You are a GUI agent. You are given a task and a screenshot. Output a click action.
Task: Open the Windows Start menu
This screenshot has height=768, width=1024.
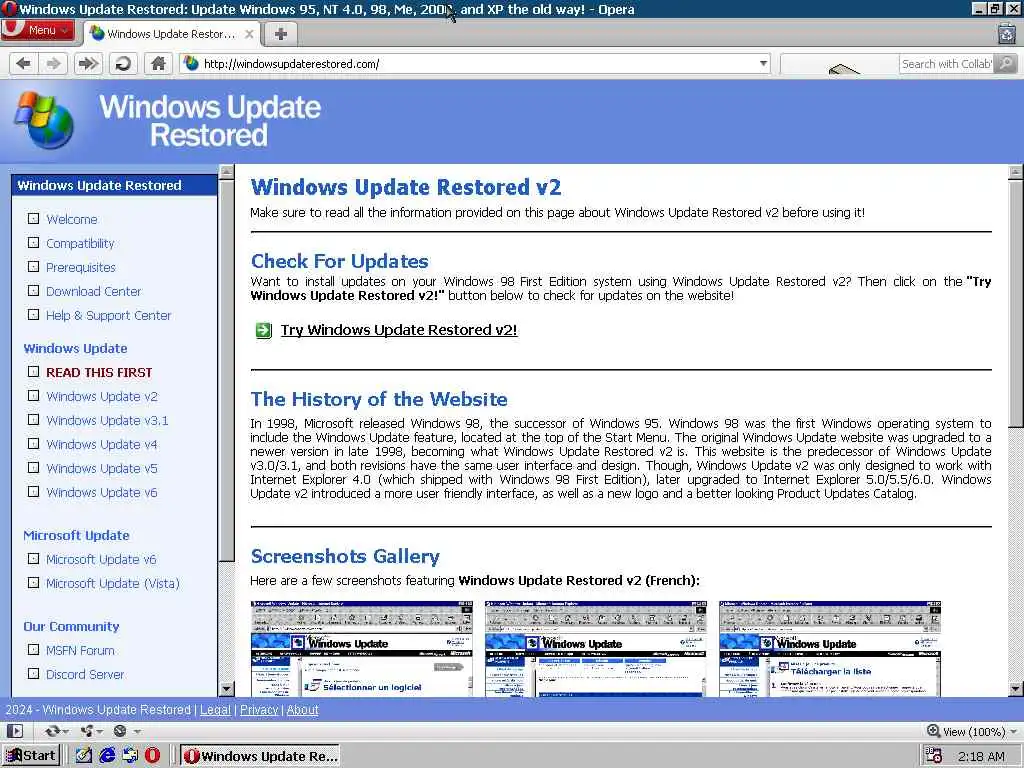click(31, 756)
